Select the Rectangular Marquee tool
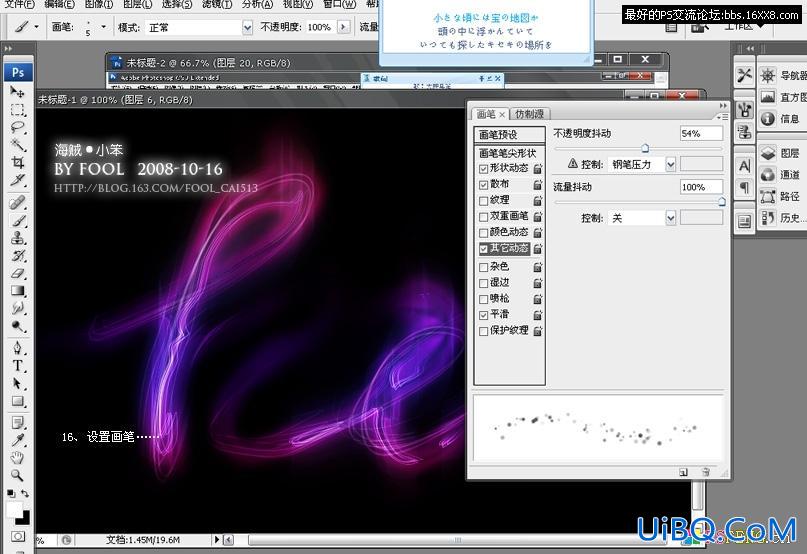Viewport: 807px width, 554px height. pos(17,110)
